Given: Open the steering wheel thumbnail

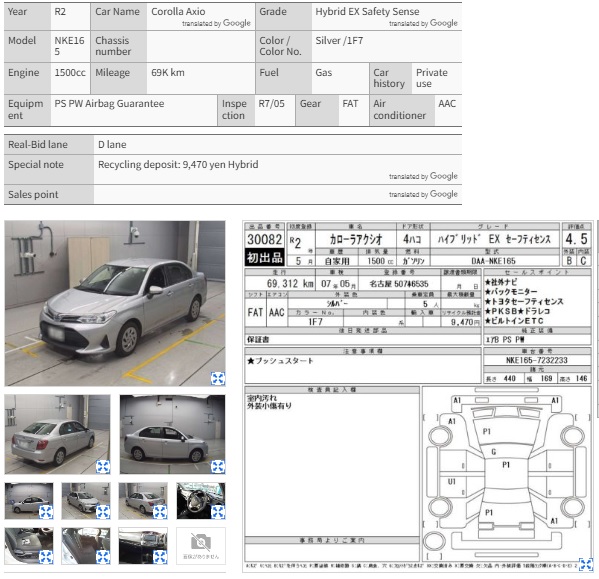Looking at the screenshot, I should (x=201, y=501).
